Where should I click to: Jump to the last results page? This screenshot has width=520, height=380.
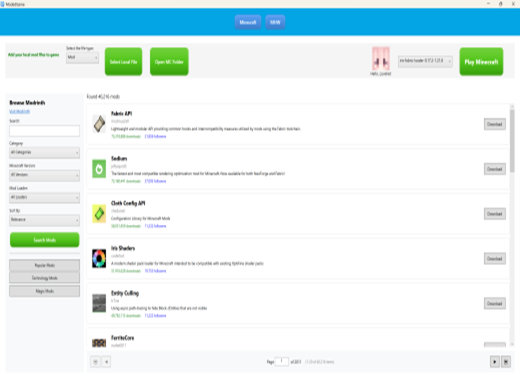click(x=506, y=362)
